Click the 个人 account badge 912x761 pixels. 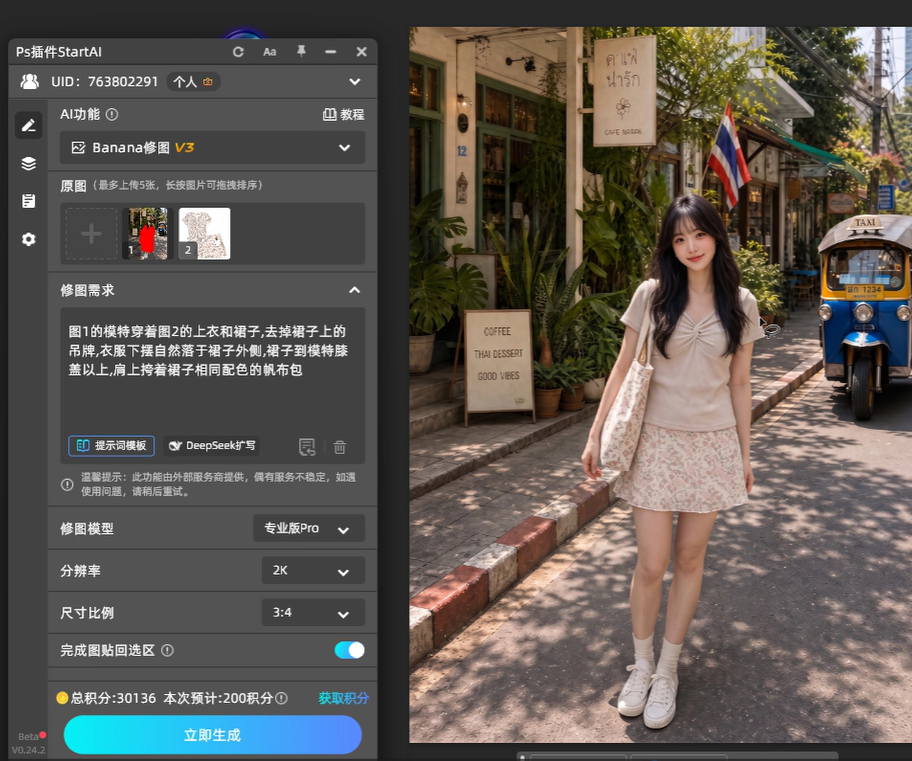click(x=193, y=82)
